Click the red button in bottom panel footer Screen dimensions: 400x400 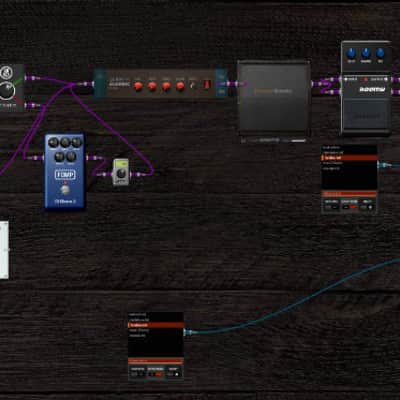point(158,374)
